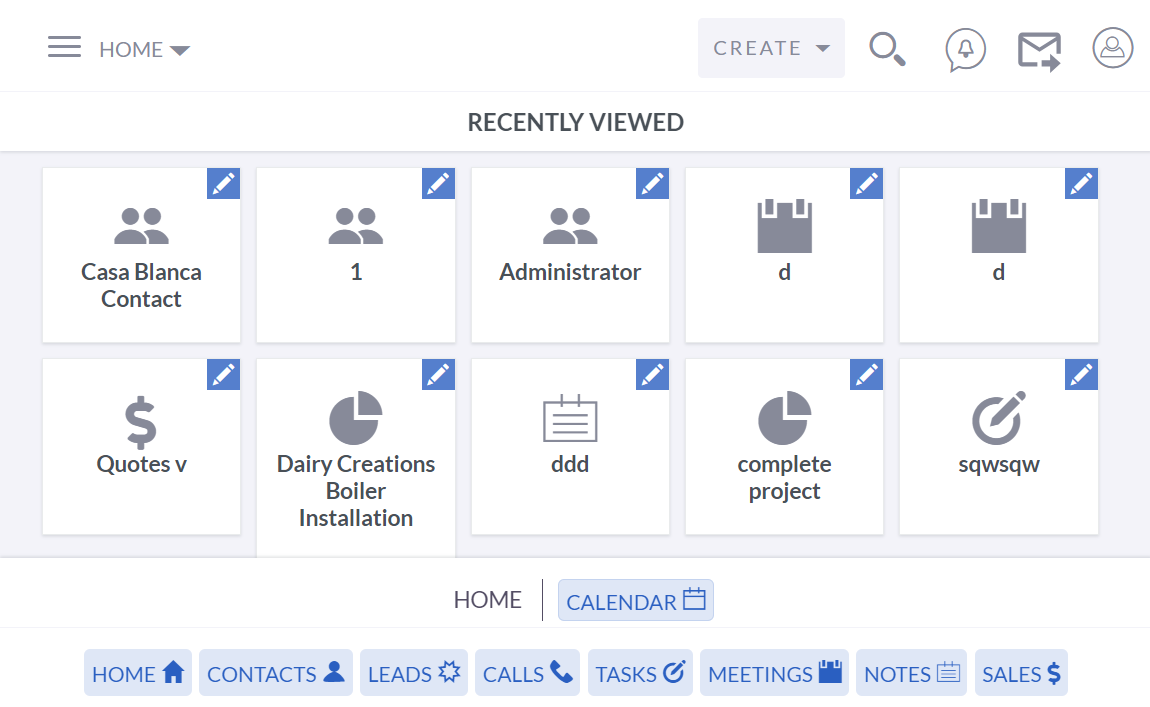The height and width of the screenshot is (707, 1150).
Task: Open the email envelope icon
Action: [x=1039, y=50]
